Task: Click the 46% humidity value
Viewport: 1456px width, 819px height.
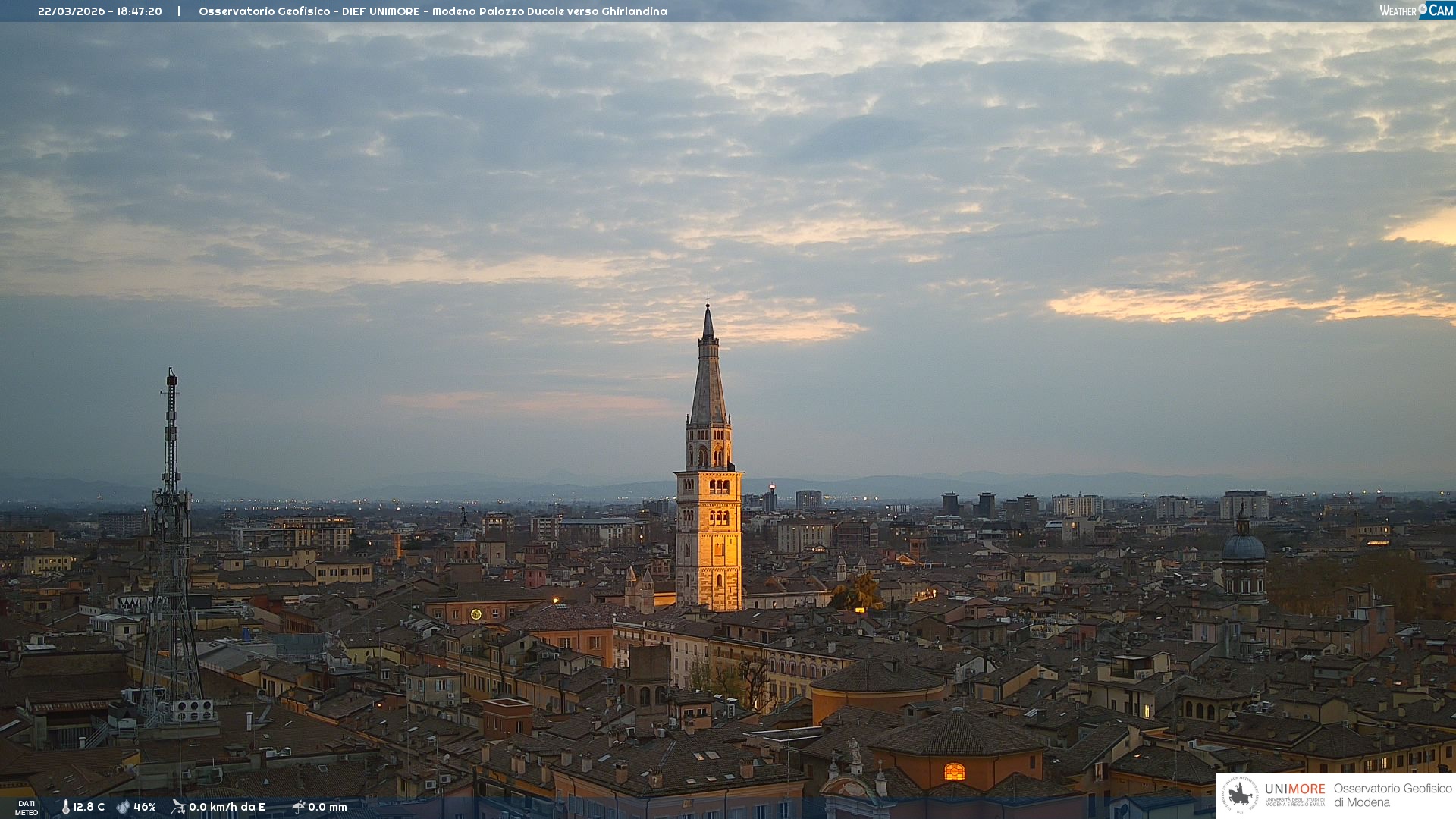Action: point(145,807)
